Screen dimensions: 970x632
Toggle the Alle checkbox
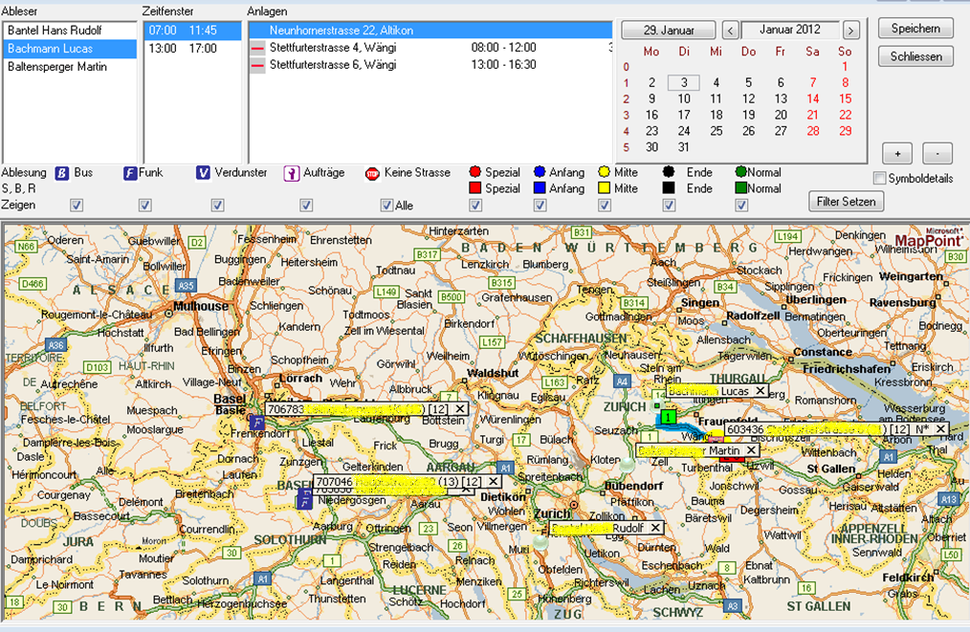387,205
